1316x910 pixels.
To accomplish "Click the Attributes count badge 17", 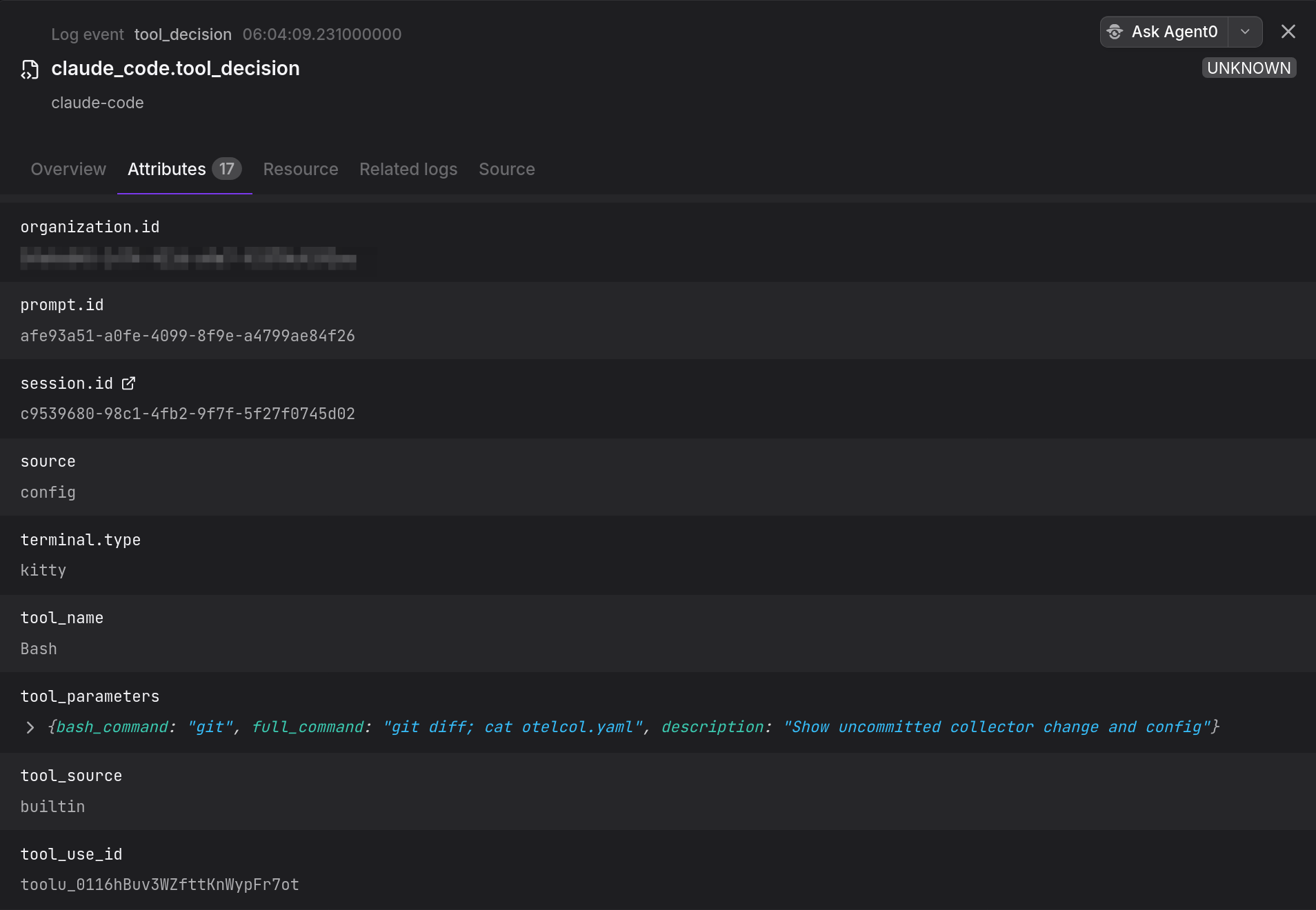I will (226, 169).
